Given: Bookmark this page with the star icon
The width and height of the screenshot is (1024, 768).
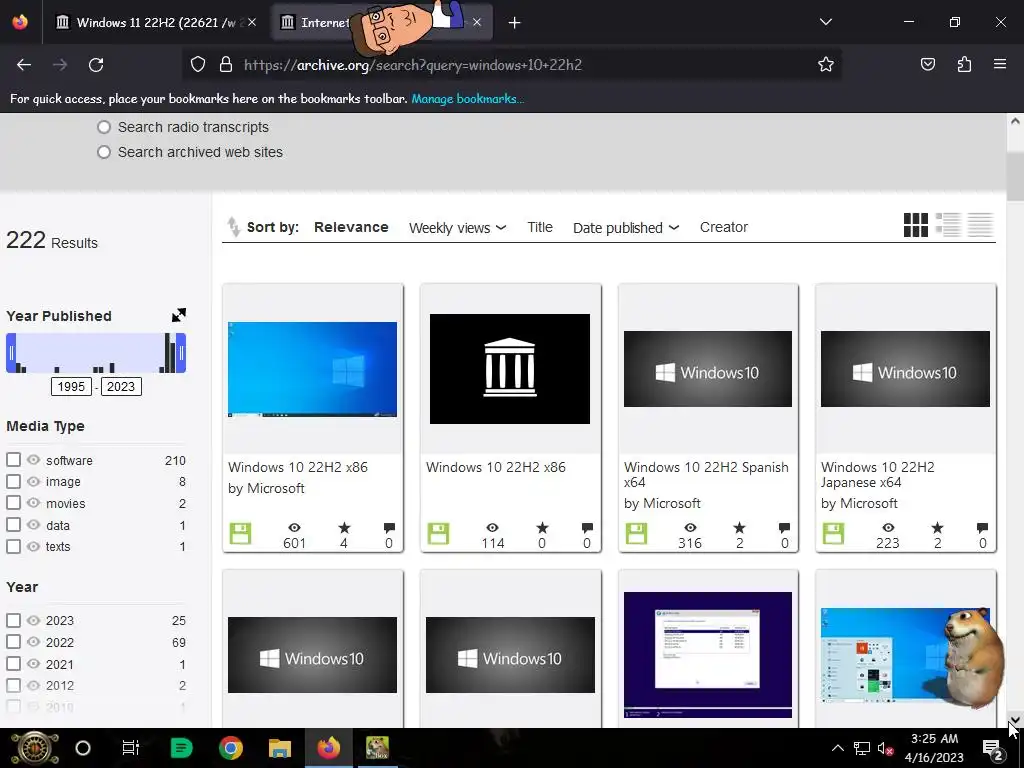Looking at the screenshot, I should click(x=825, y=65).
